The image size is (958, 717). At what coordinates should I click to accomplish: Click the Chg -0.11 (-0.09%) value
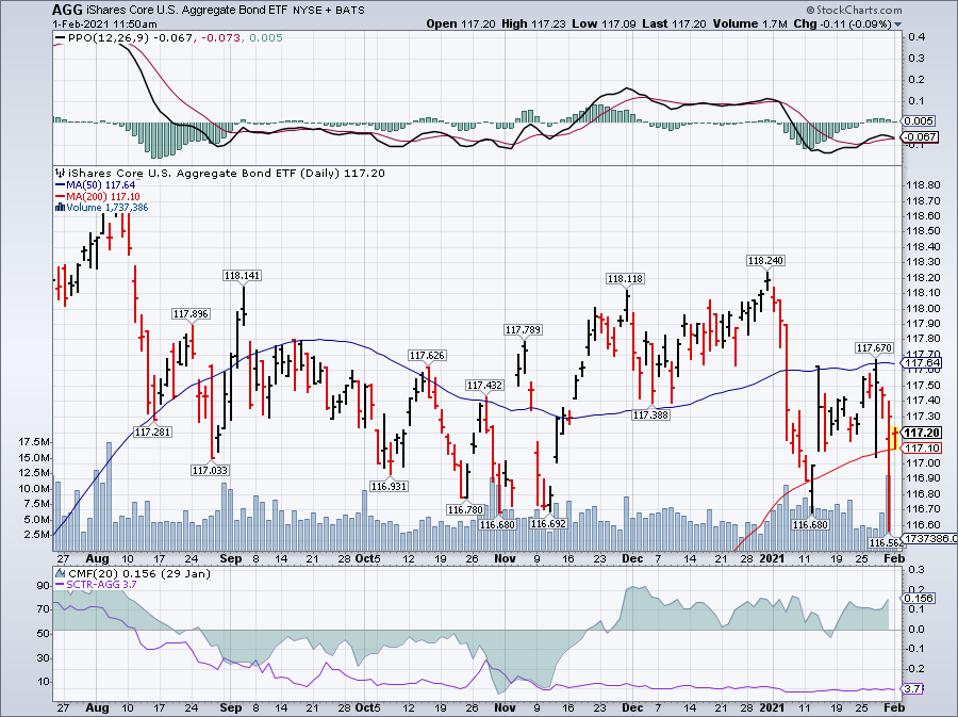(843, 24)
